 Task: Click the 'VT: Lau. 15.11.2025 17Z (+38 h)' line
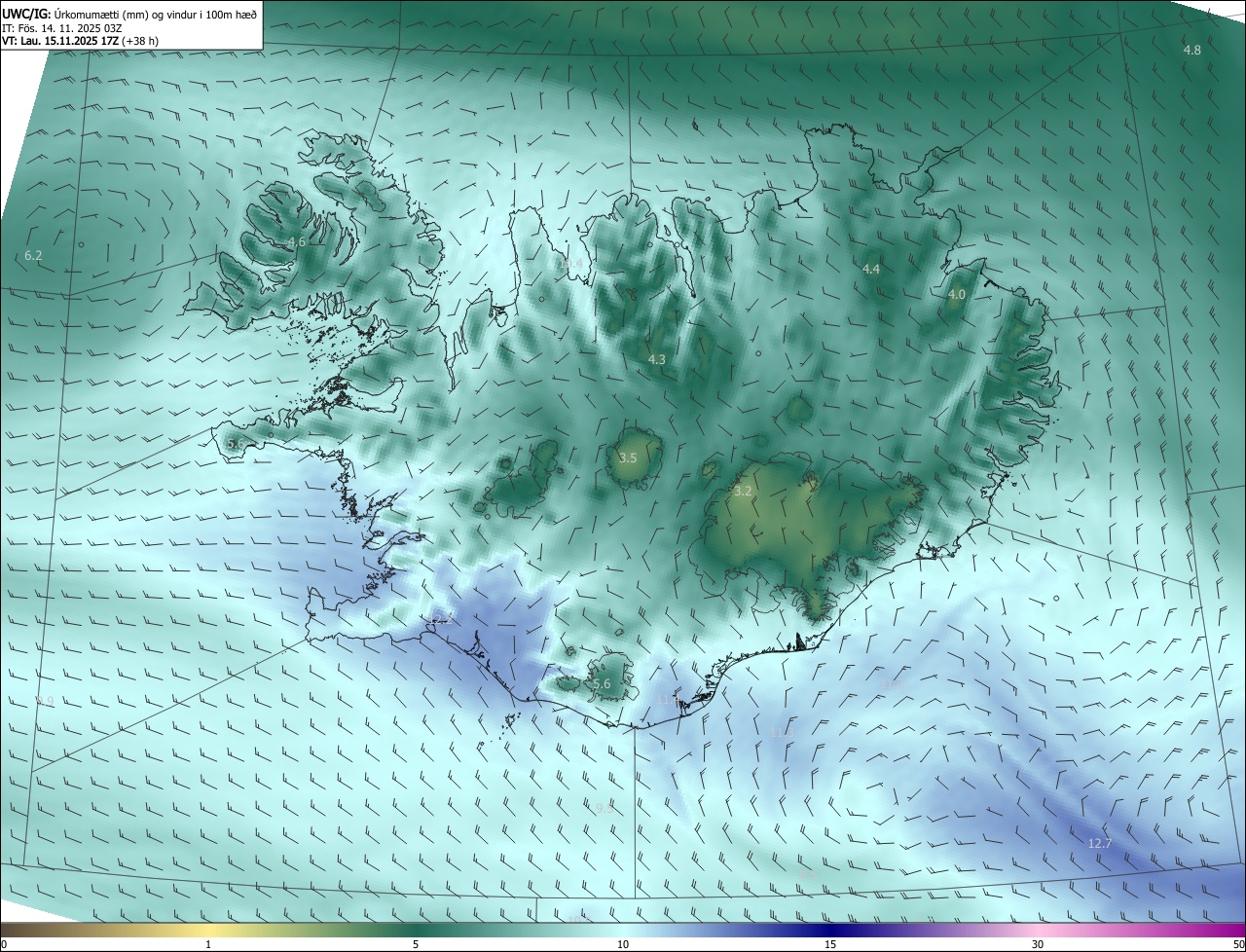click(81, 41)
